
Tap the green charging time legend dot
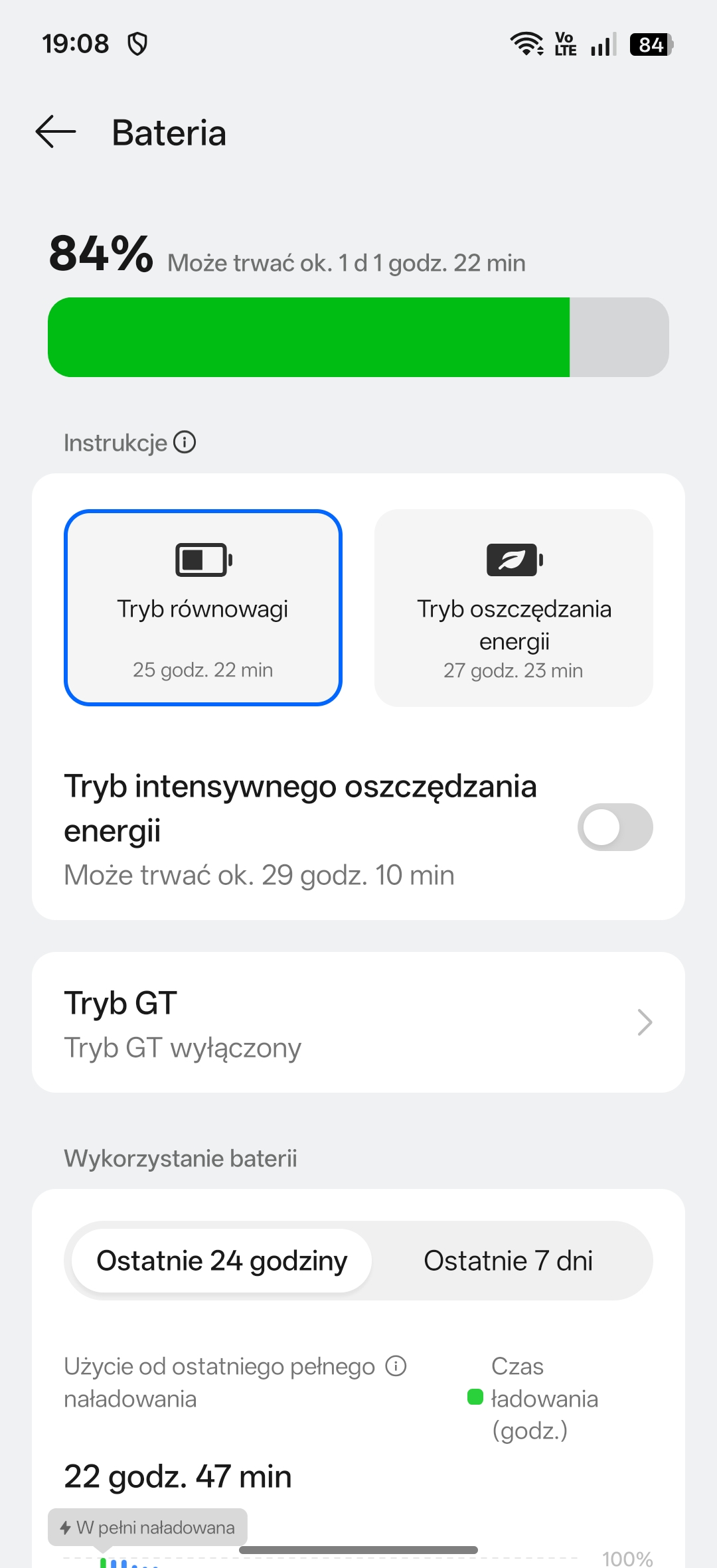point(475,1397)
